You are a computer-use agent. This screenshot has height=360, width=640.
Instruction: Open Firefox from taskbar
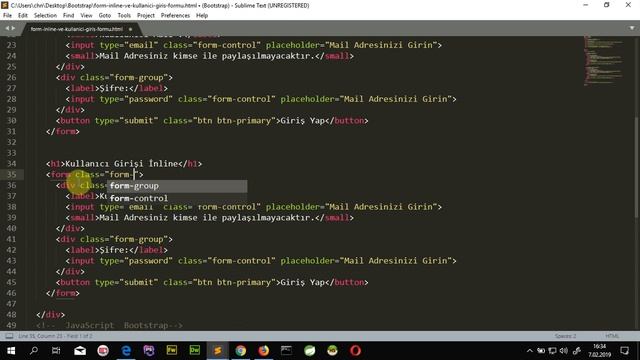coord(264,351)
